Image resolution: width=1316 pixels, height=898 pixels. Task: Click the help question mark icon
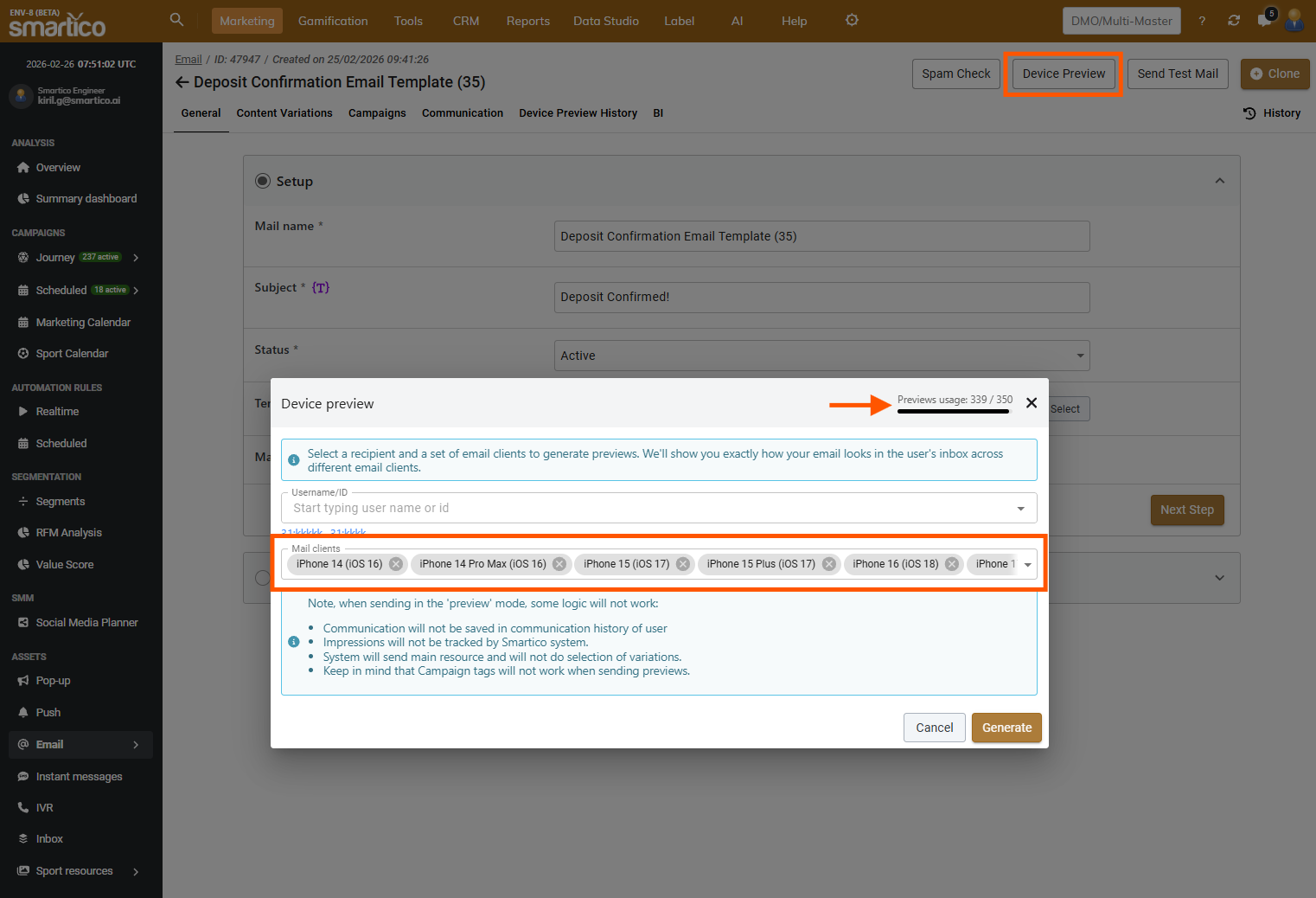[x=1202, y=21]
